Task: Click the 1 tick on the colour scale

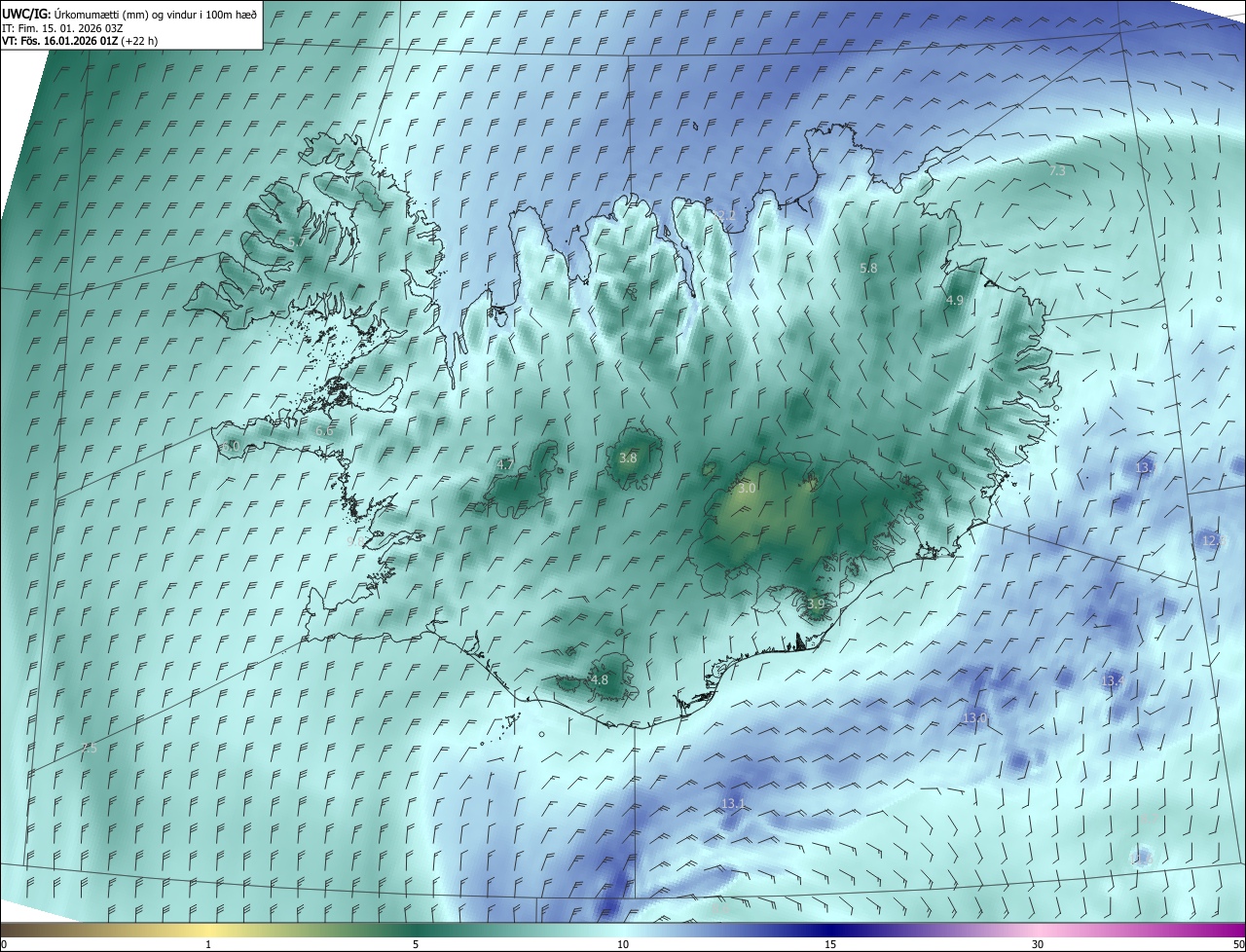Action: click(x=208, y=944)
